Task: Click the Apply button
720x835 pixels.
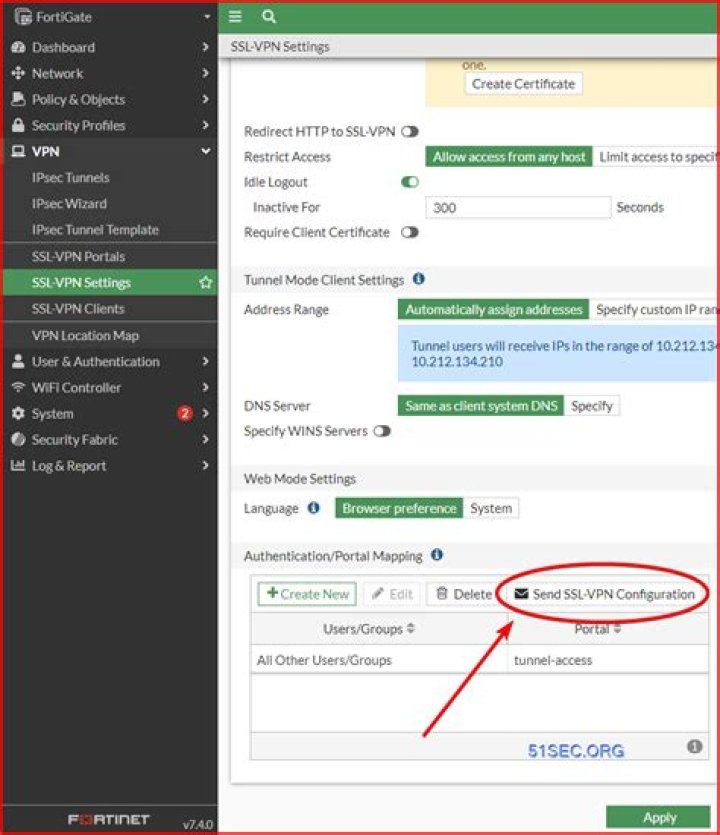Action: click(x=659, y=817)
